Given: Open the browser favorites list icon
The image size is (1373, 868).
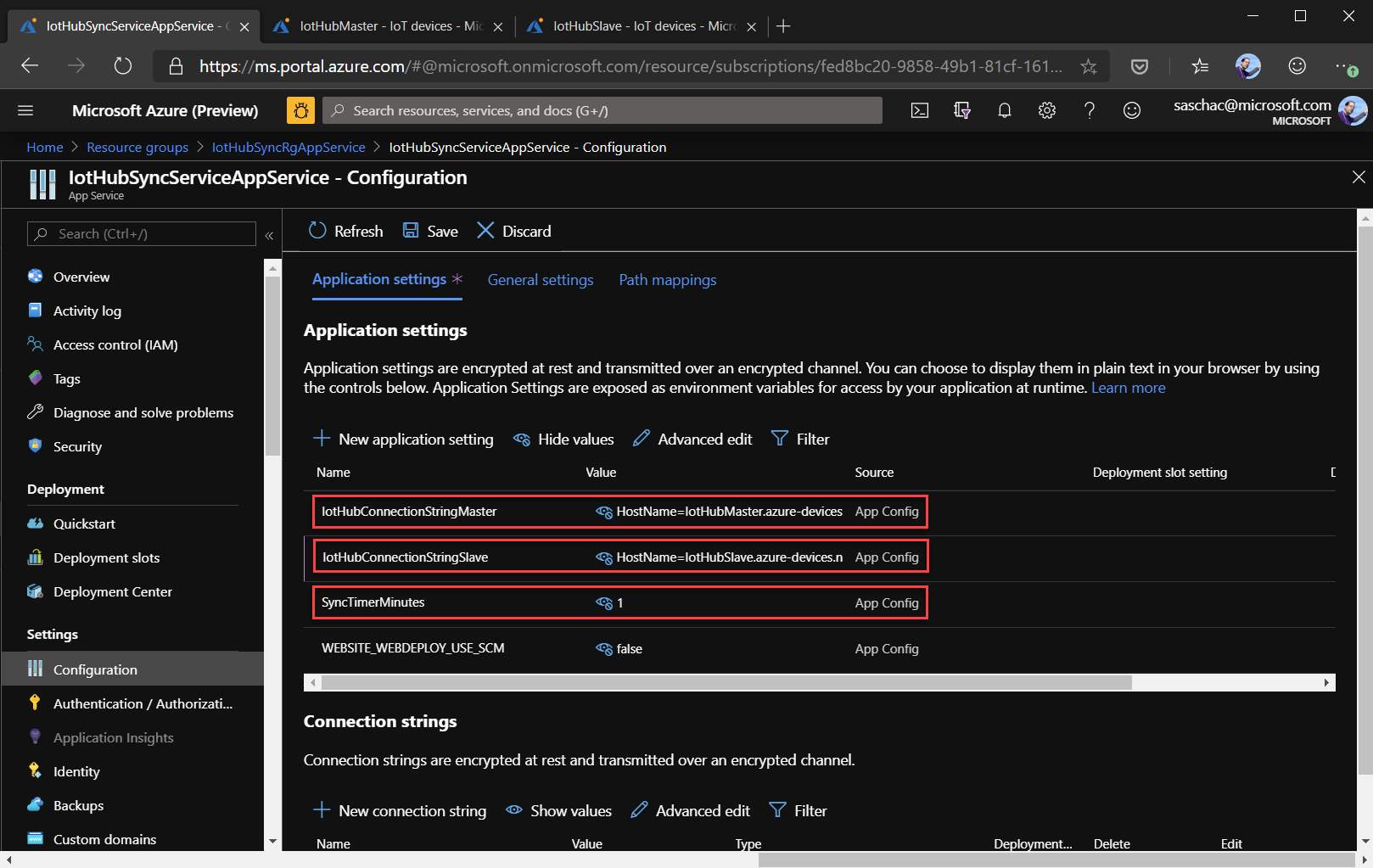Looking at the screenshot, I should [x=1199, y=66].
